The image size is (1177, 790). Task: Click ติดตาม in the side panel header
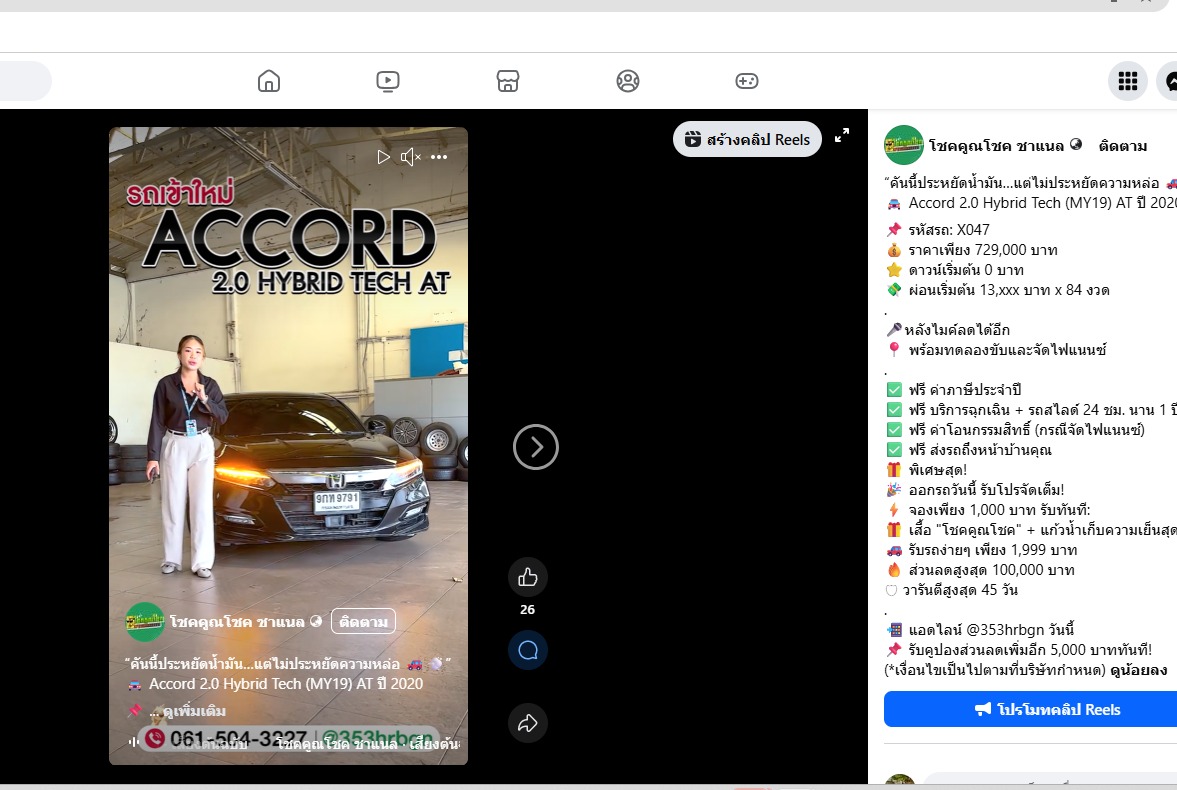[1122, 146]
